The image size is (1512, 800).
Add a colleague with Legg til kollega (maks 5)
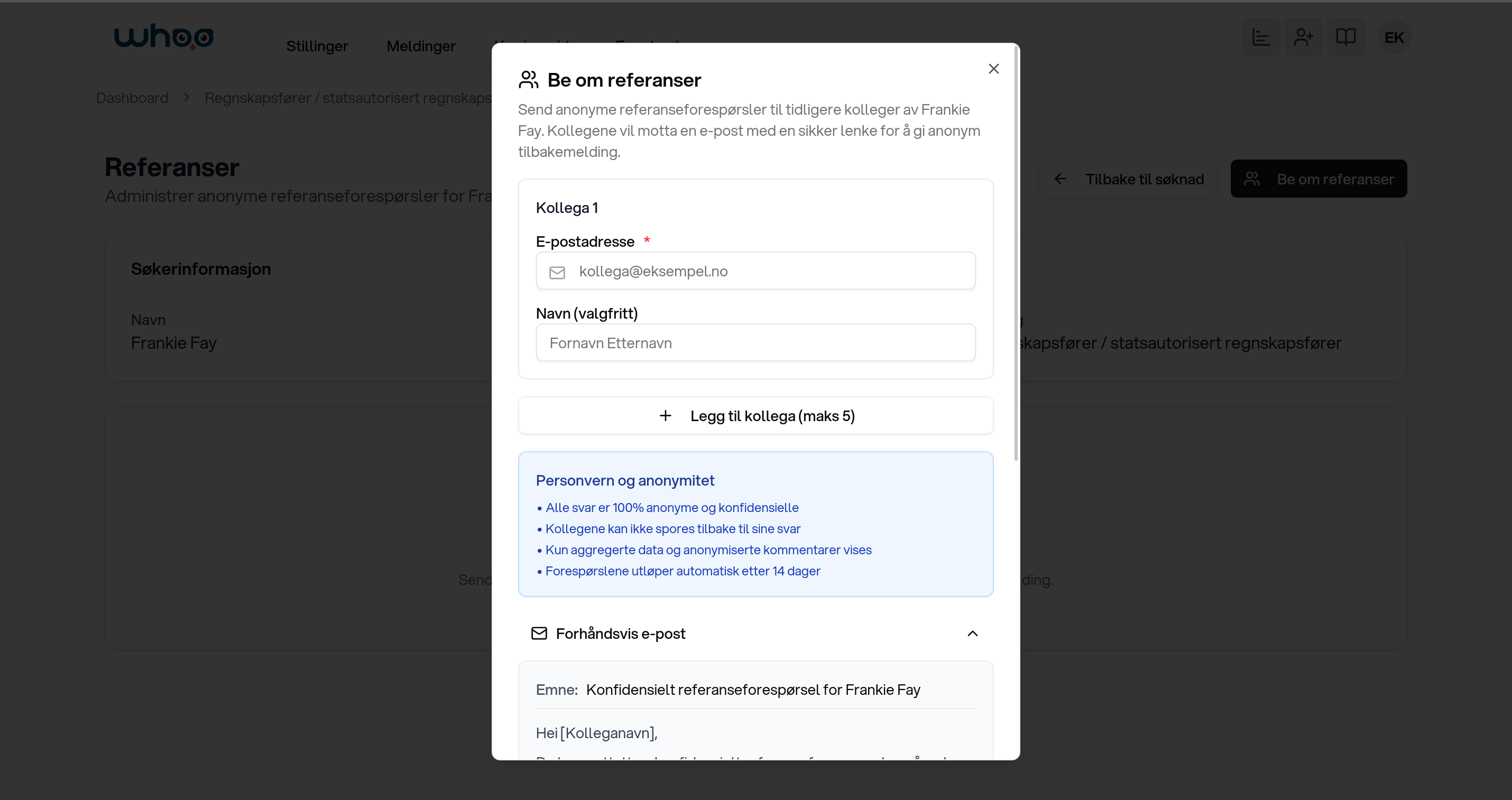pyautogui.click(x=755, y=415)
